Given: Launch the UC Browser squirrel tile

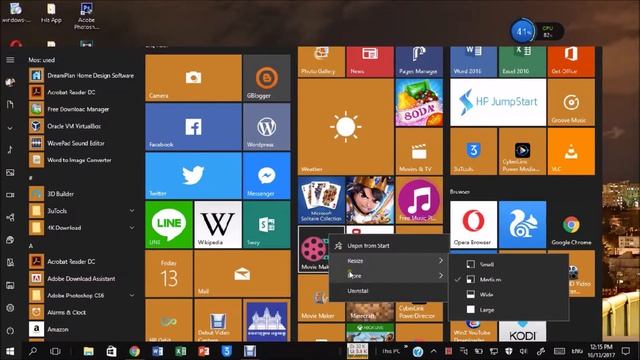Looking at the screenshot, I should pyautogui.click(x=522, y=224).
